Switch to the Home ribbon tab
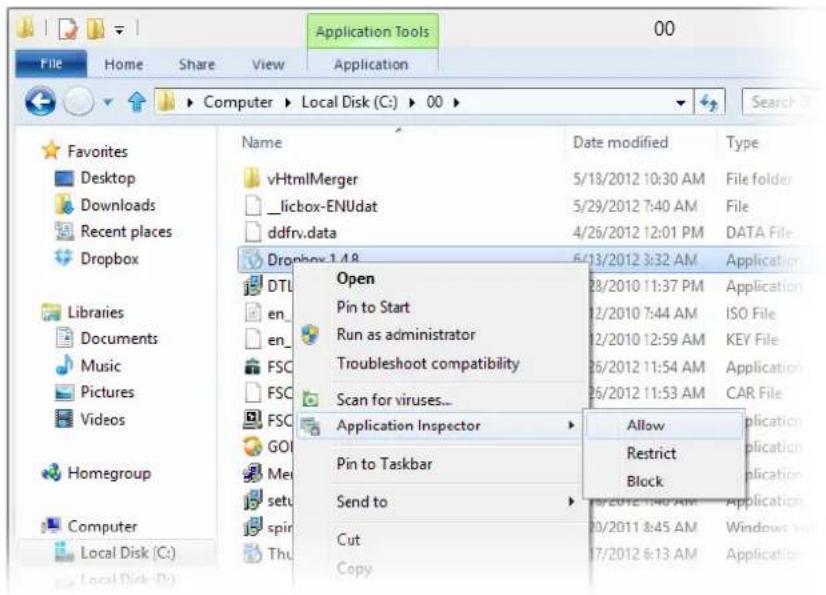Image resolution: width=826 pixels, height=595 pixels. pyautogui.click(x=124, y=64)
